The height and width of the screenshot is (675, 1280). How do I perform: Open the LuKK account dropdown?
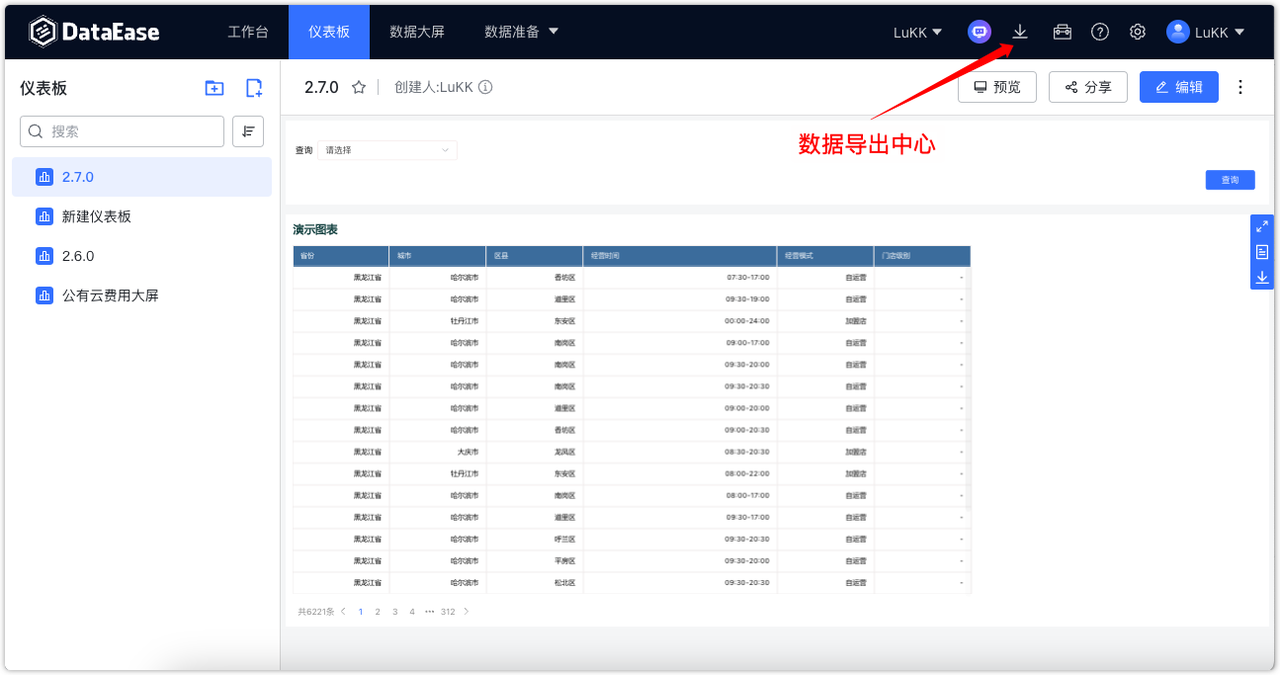pyautogui.click(x=1206, y=31)
